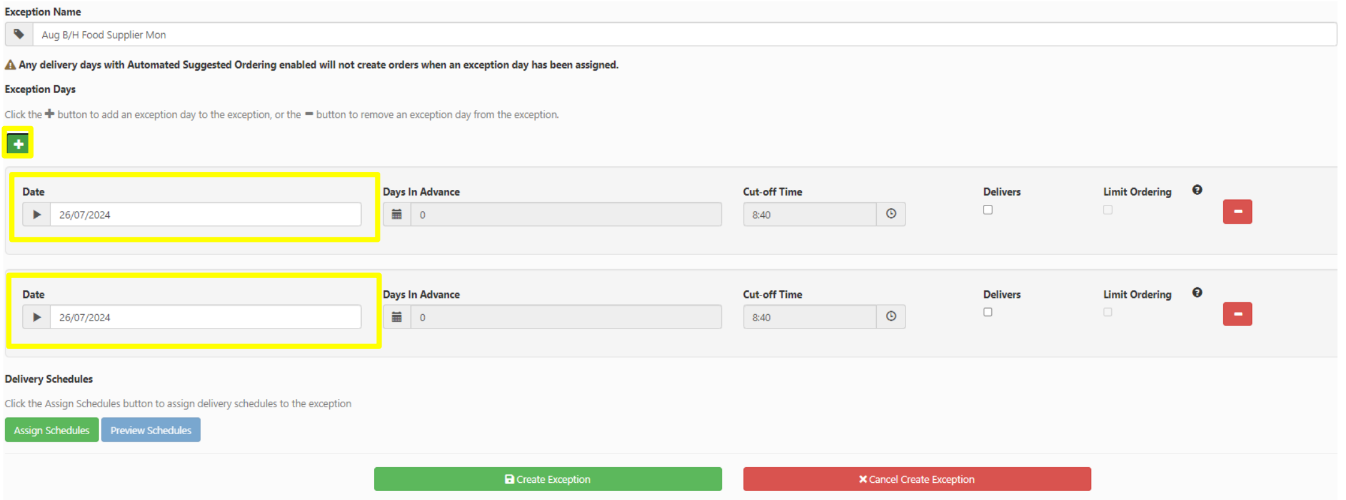Expand the first Date picker arrow
This screenshot has height=500, width=1346.
[x=37, y=214]
